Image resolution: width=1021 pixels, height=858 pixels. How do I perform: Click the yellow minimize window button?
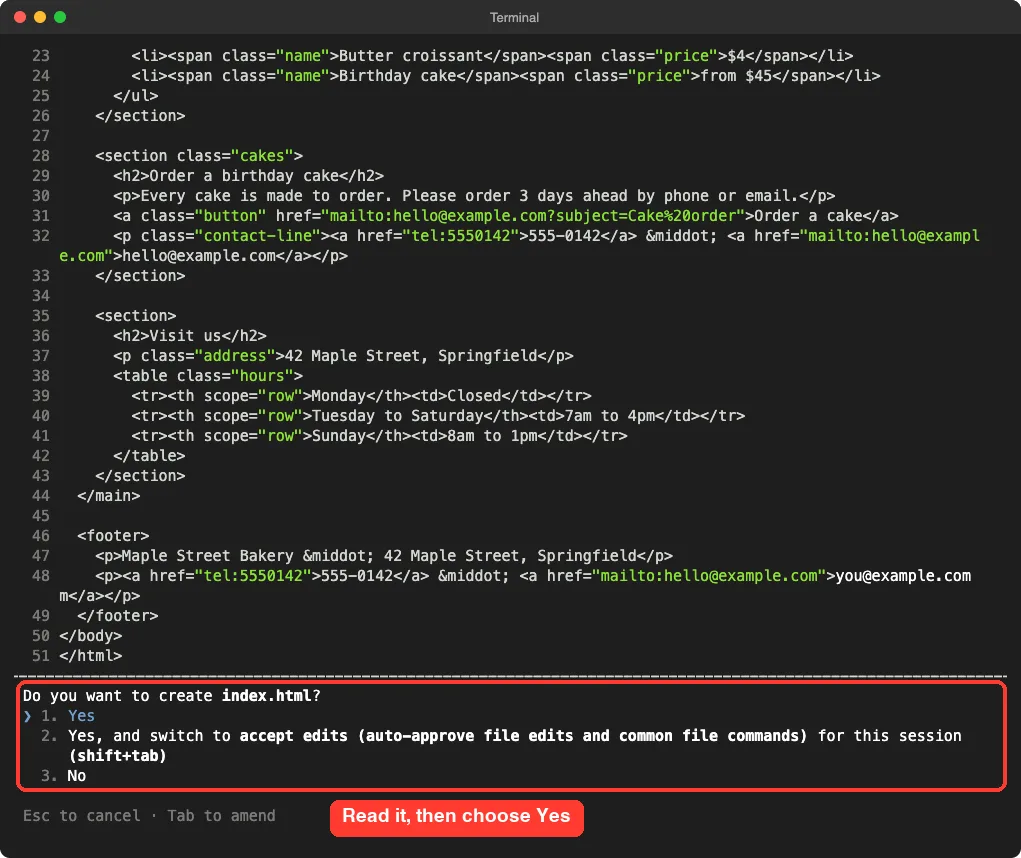click(40, 17)
